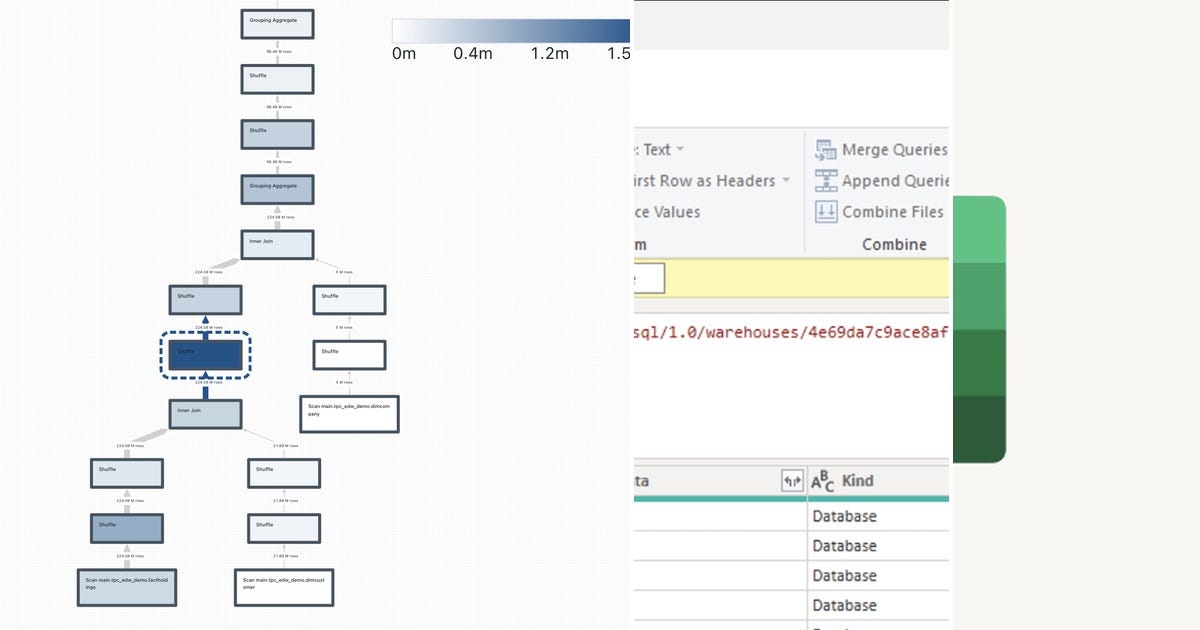Open the First Row as Headers dropdown arrow
The width and height of the screenshot is (1200, 630).
pyautogui.click(x=787, y=180)
